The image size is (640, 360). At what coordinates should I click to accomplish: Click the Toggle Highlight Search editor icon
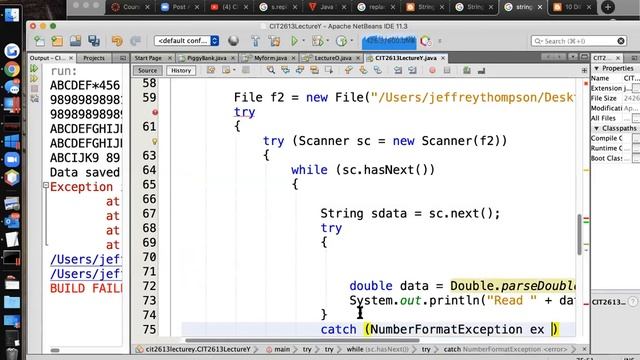click(314, 71)
